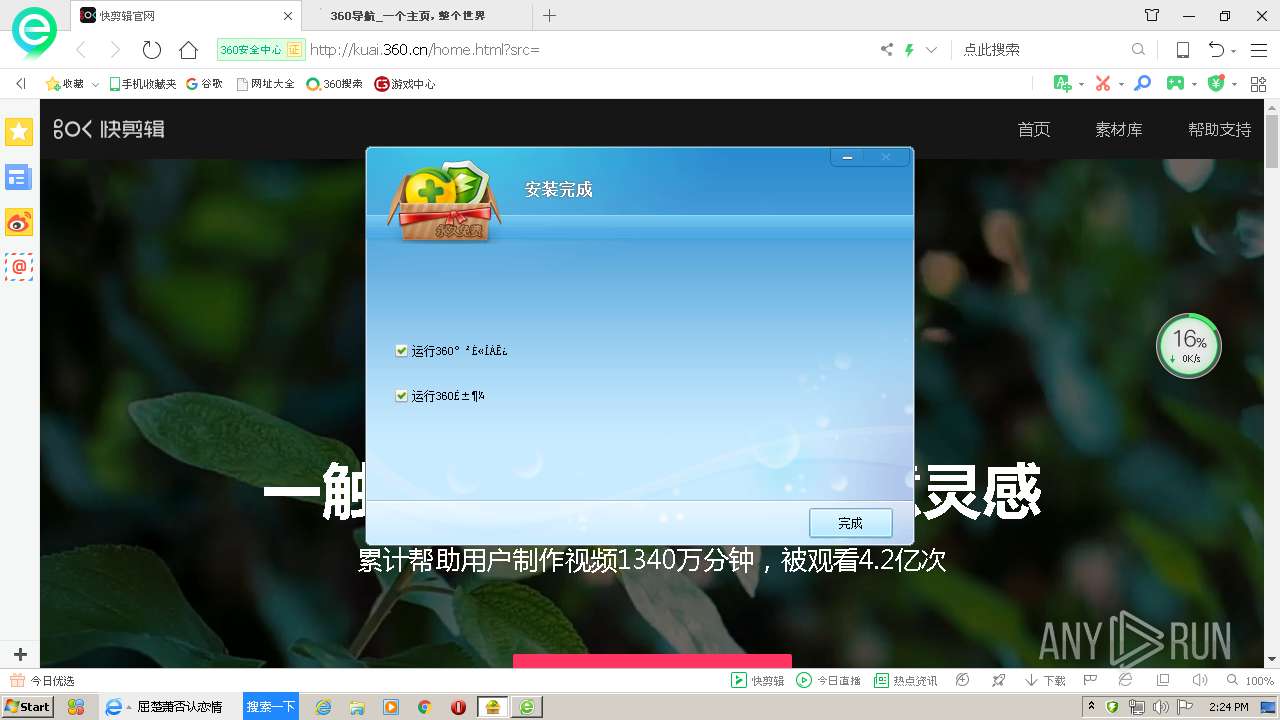Image resolution: width=1280 pixels, height=720 pixels.
Task: Open dropdown arrow next to undo icon
Action: click(x=1234, y=50)
